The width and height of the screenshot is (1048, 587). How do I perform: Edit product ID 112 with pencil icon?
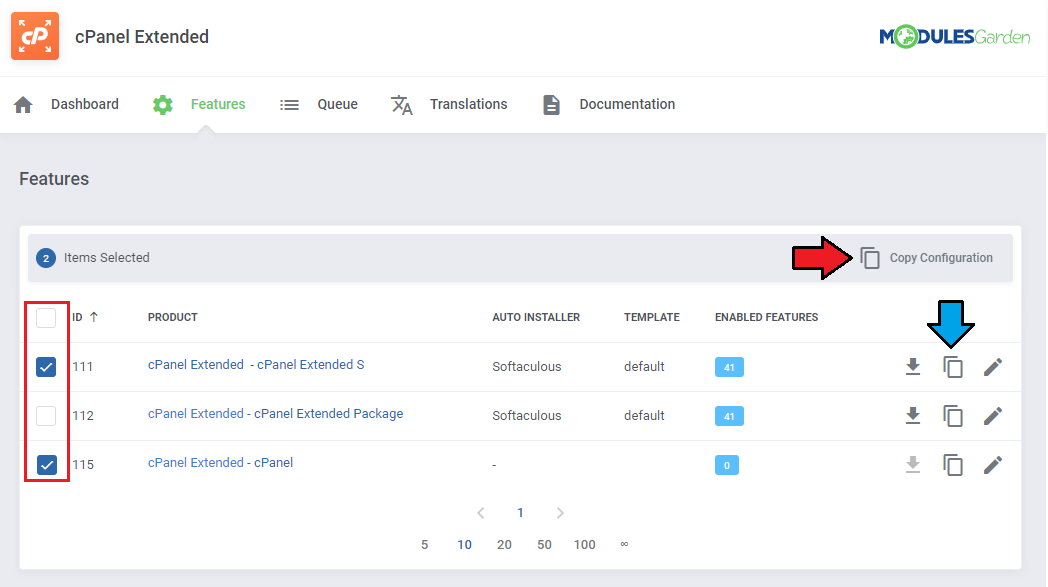[993, 416]
